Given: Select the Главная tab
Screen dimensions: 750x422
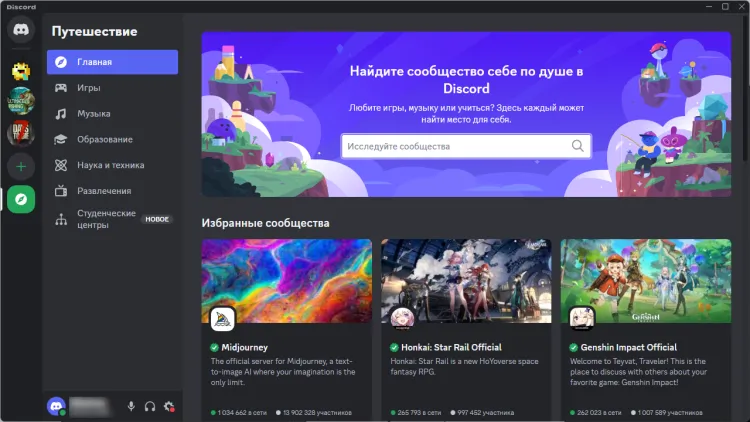Looking at the screenshot, I should tap(112, 62).
